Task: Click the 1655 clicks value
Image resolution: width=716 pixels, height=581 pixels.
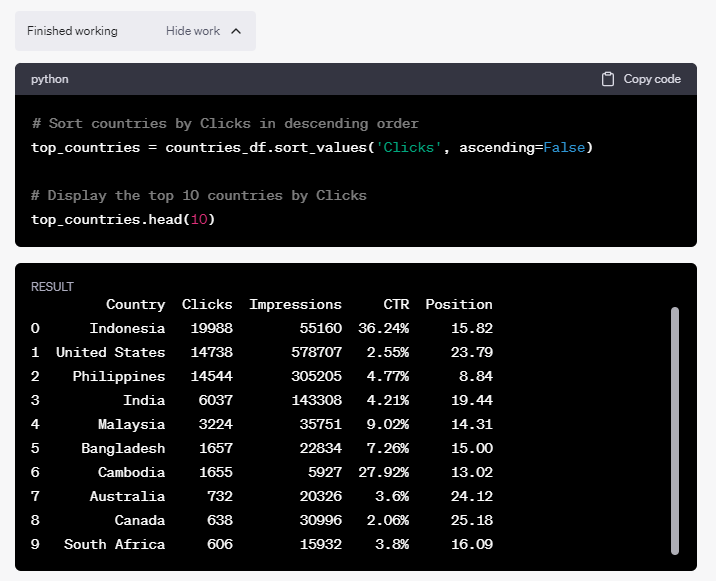Action: coord(216,472)
